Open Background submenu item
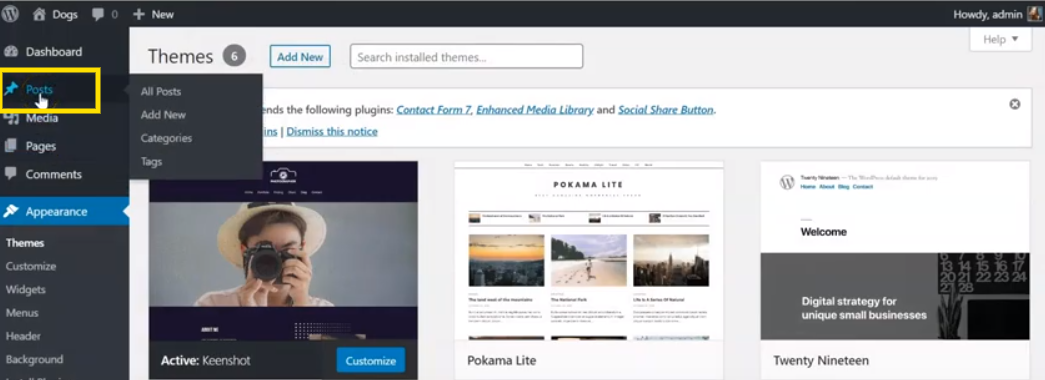 pos(34,359)
